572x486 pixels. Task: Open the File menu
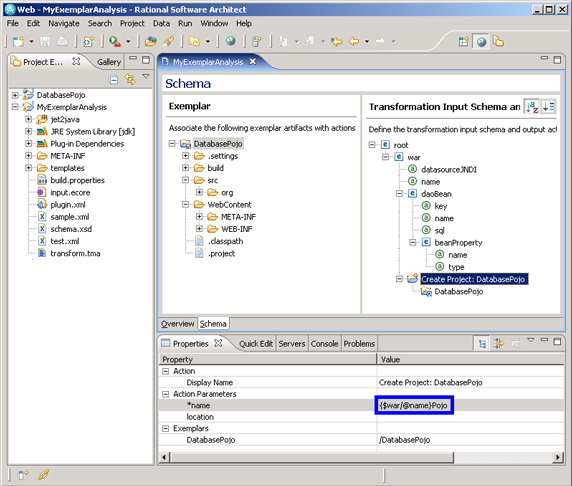click(12, 23)
